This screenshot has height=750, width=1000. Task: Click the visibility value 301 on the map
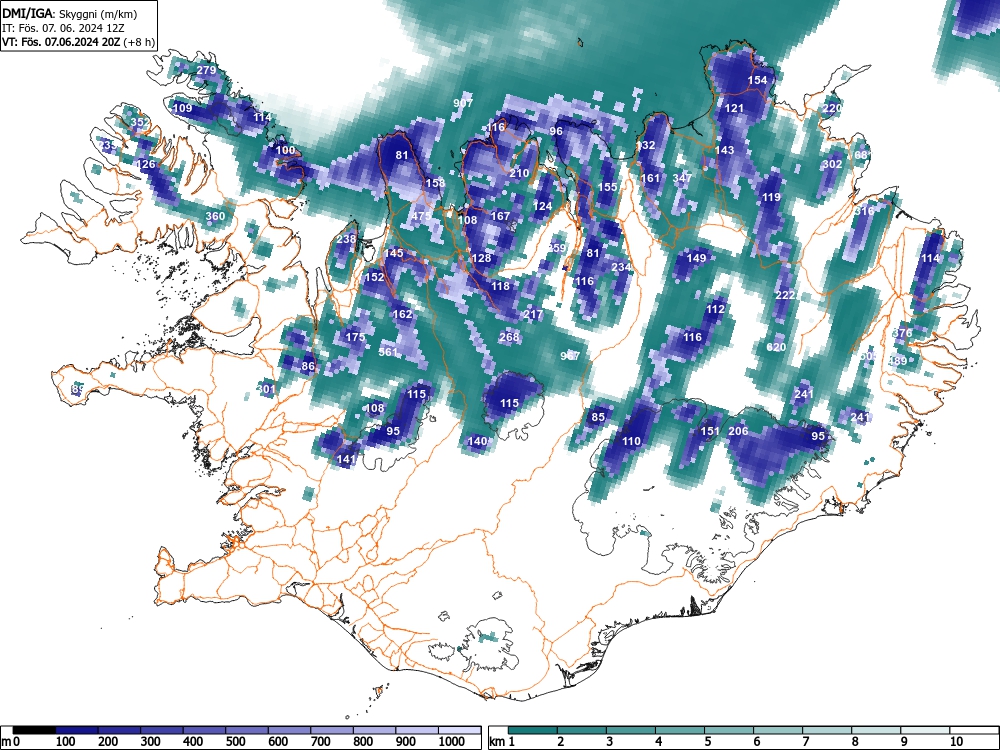[266, 389]
